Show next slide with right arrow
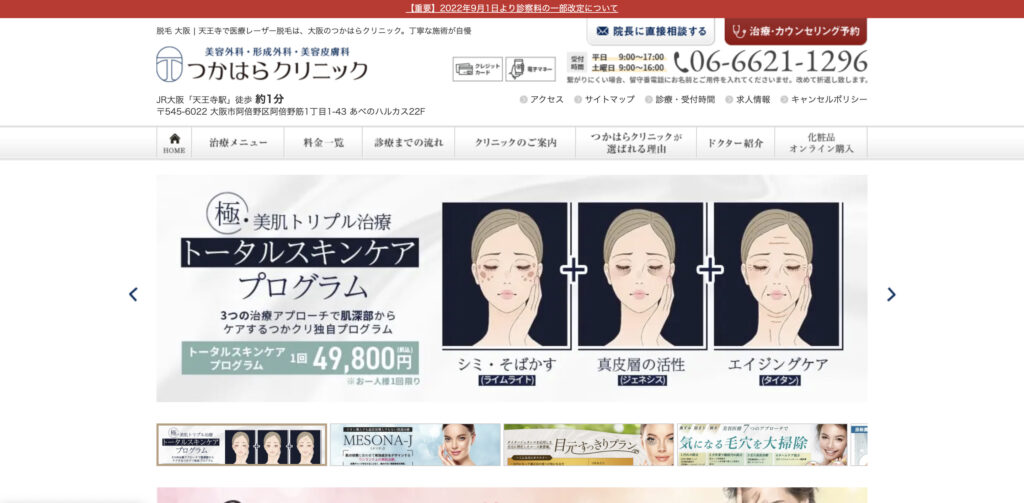This screenshot has width=1024, height=503. point(891,294)
